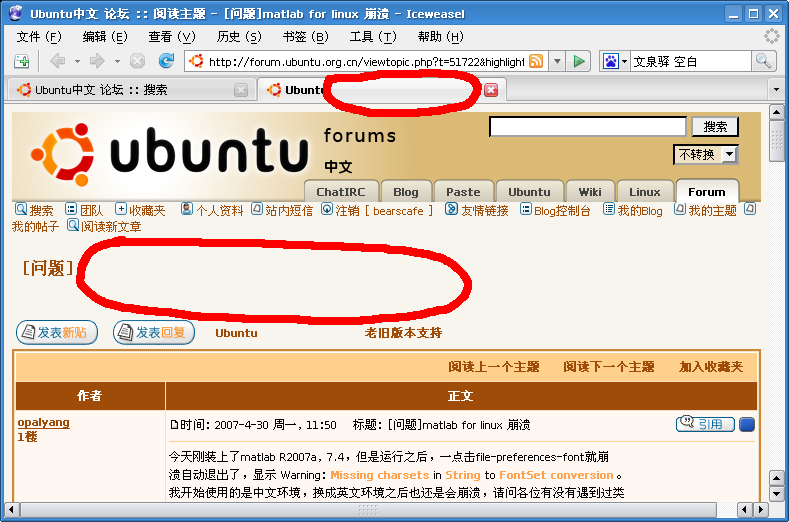Open the 老旧版本支持 forum link
Screen dimensions: 789x522
pos(403,333)
